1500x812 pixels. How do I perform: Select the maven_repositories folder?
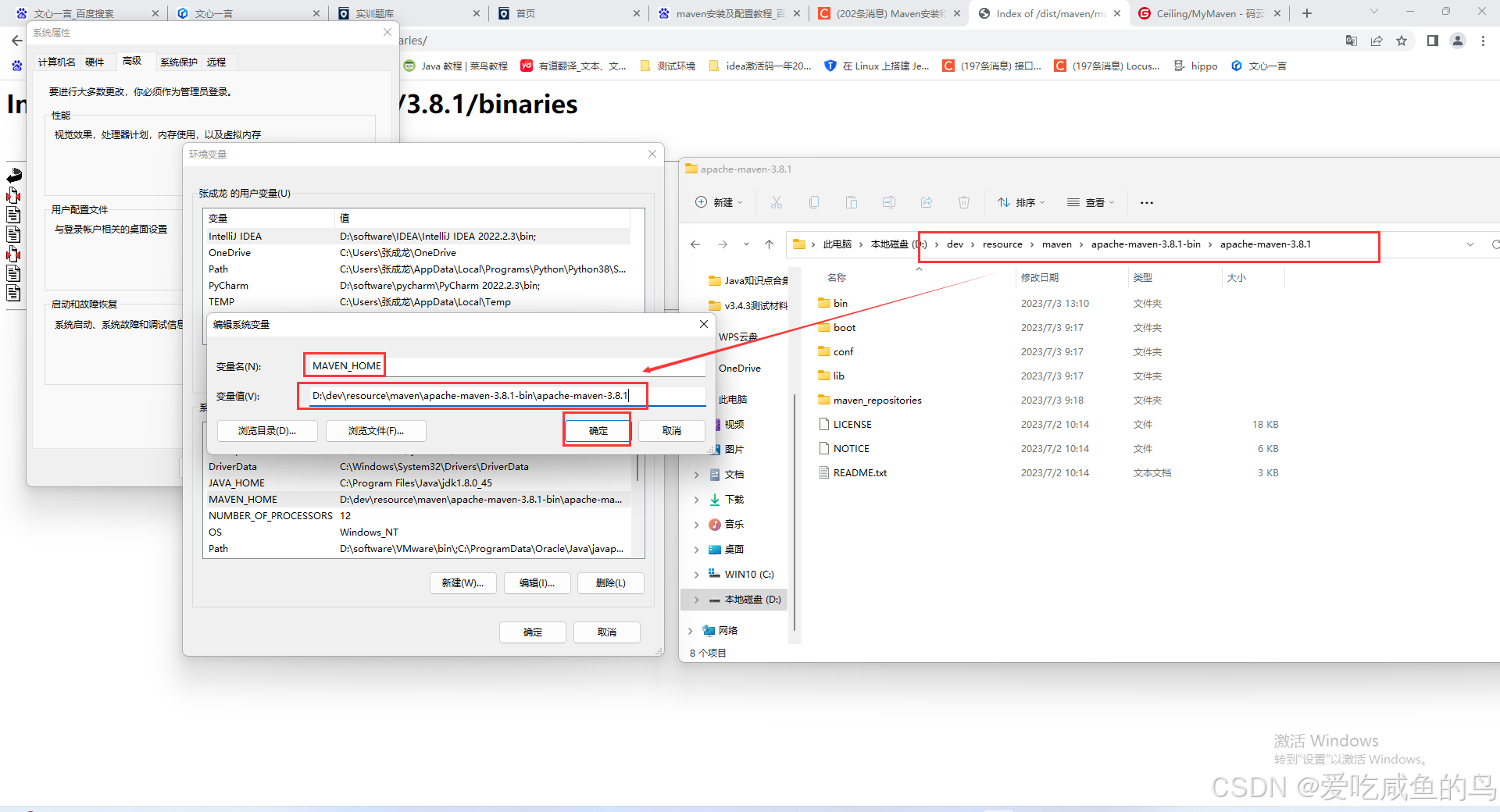tap(877, 400)
